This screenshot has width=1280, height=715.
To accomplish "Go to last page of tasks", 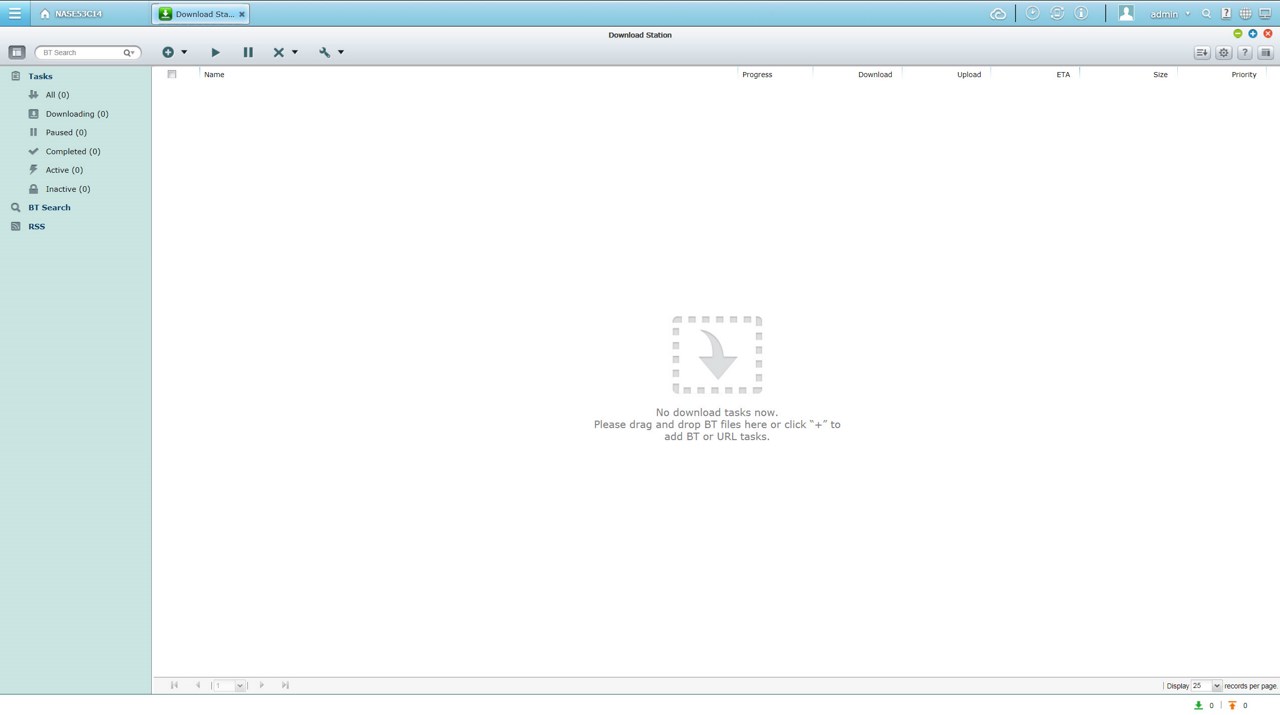I will tap(285, 685).
